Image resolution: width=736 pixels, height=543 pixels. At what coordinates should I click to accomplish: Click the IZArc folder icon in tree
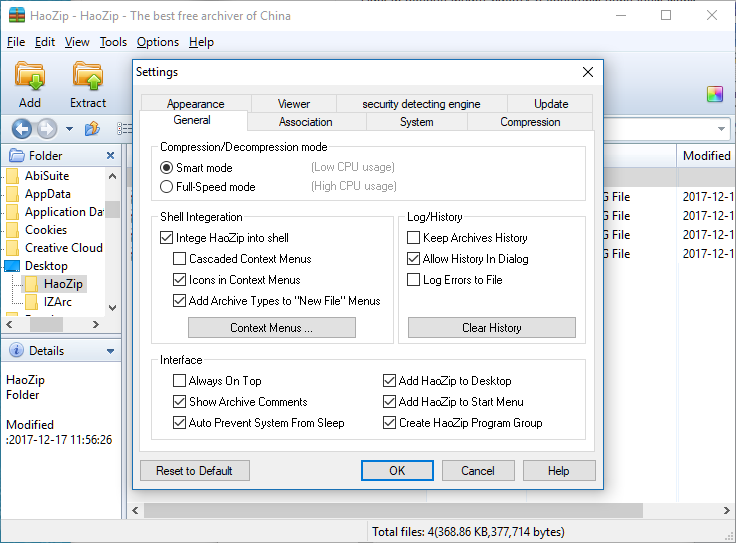tap(31, 302)
